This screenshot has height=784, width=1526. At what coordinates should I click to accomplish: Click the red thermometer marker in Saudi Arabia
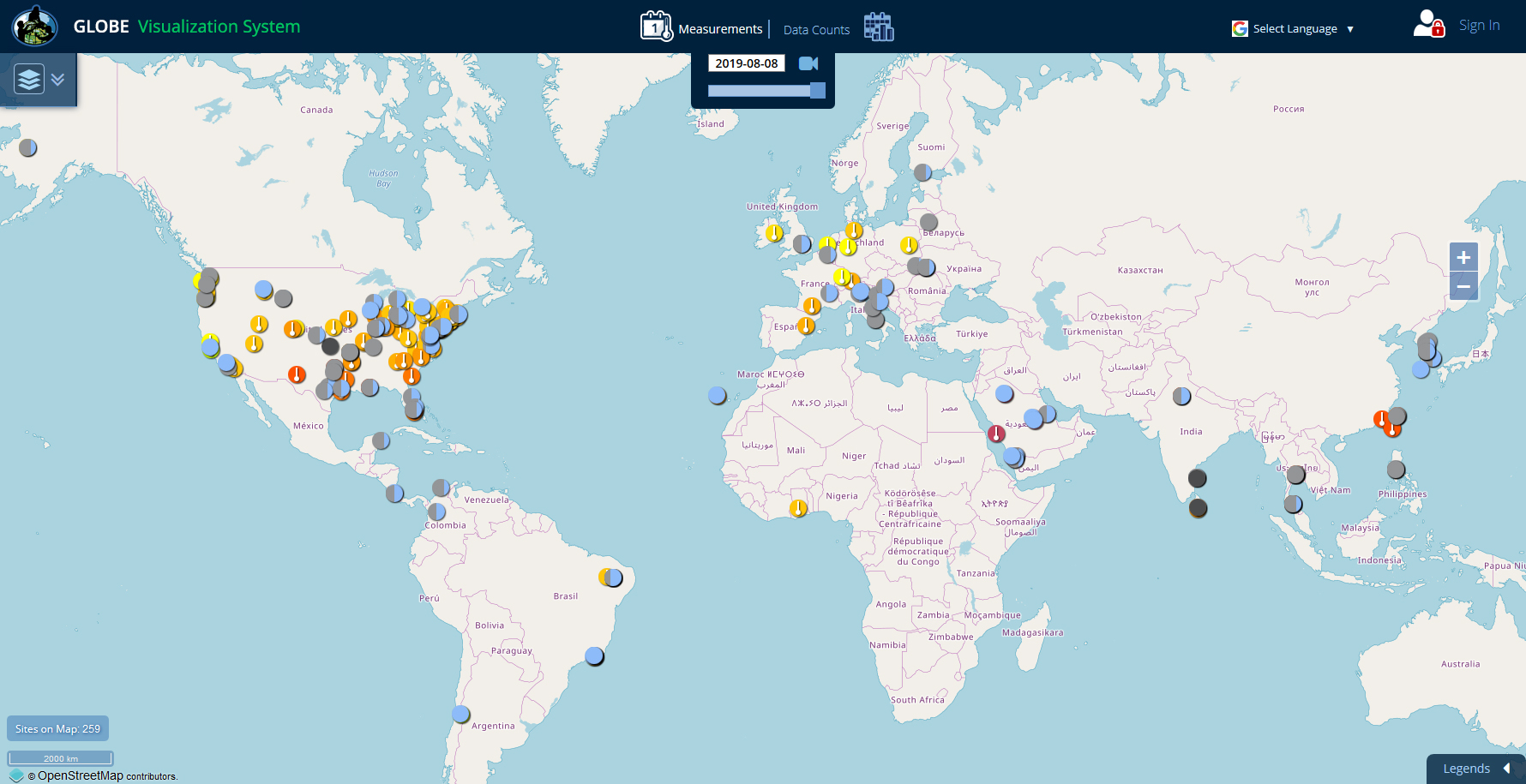click(996, 434)
